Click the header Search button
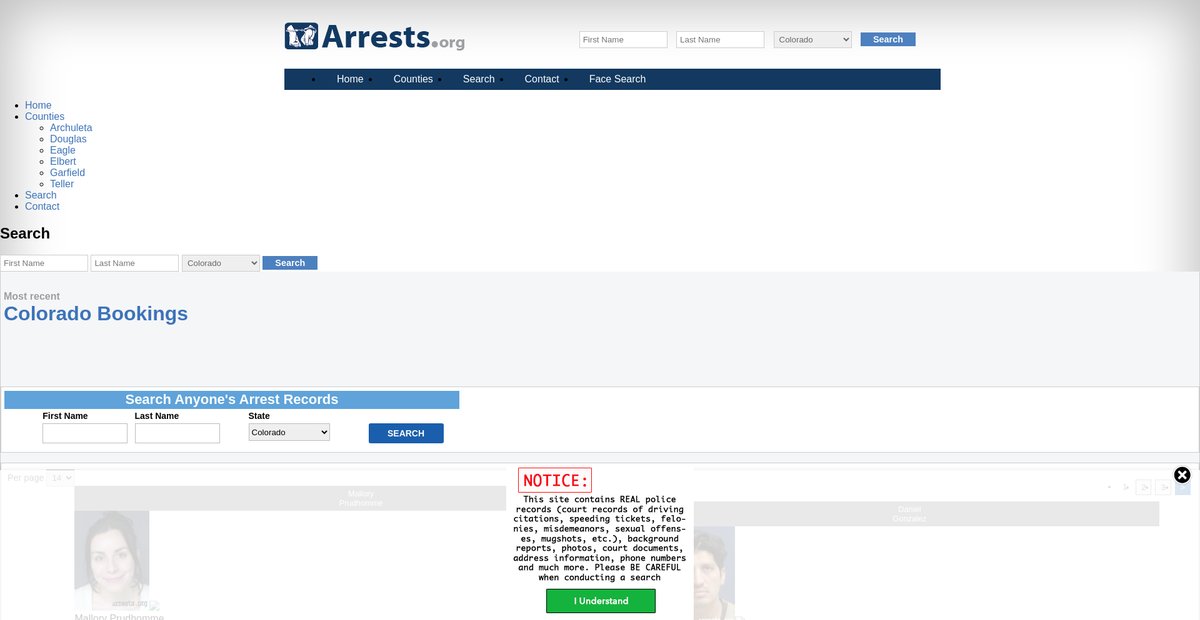The height and width of the screenshot is (620, 1200). (x=888, y=40)
